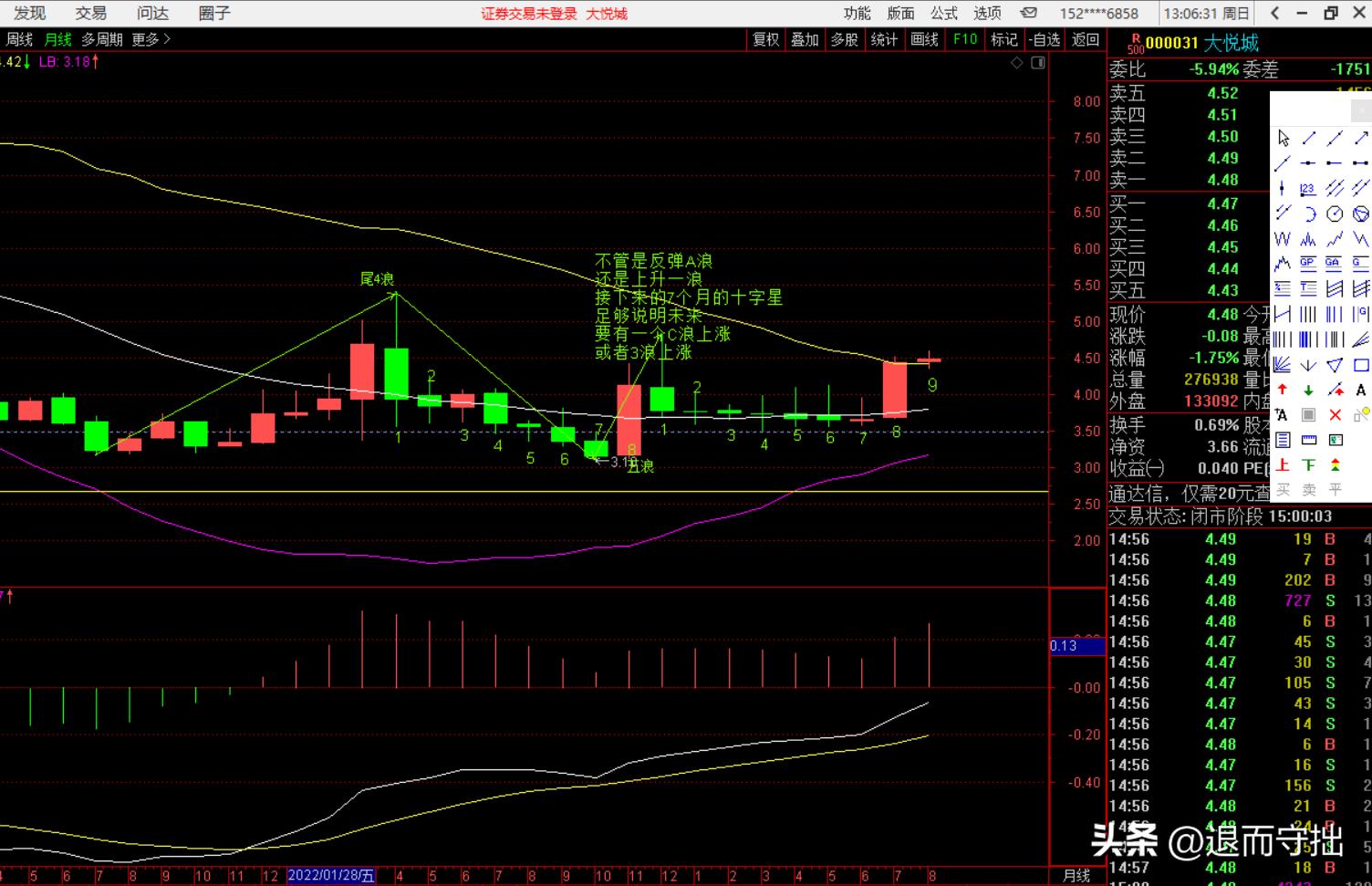This screenshot has width=1372, height=886.
Task: Open the 公式 menu
Action: coord(944,13)
